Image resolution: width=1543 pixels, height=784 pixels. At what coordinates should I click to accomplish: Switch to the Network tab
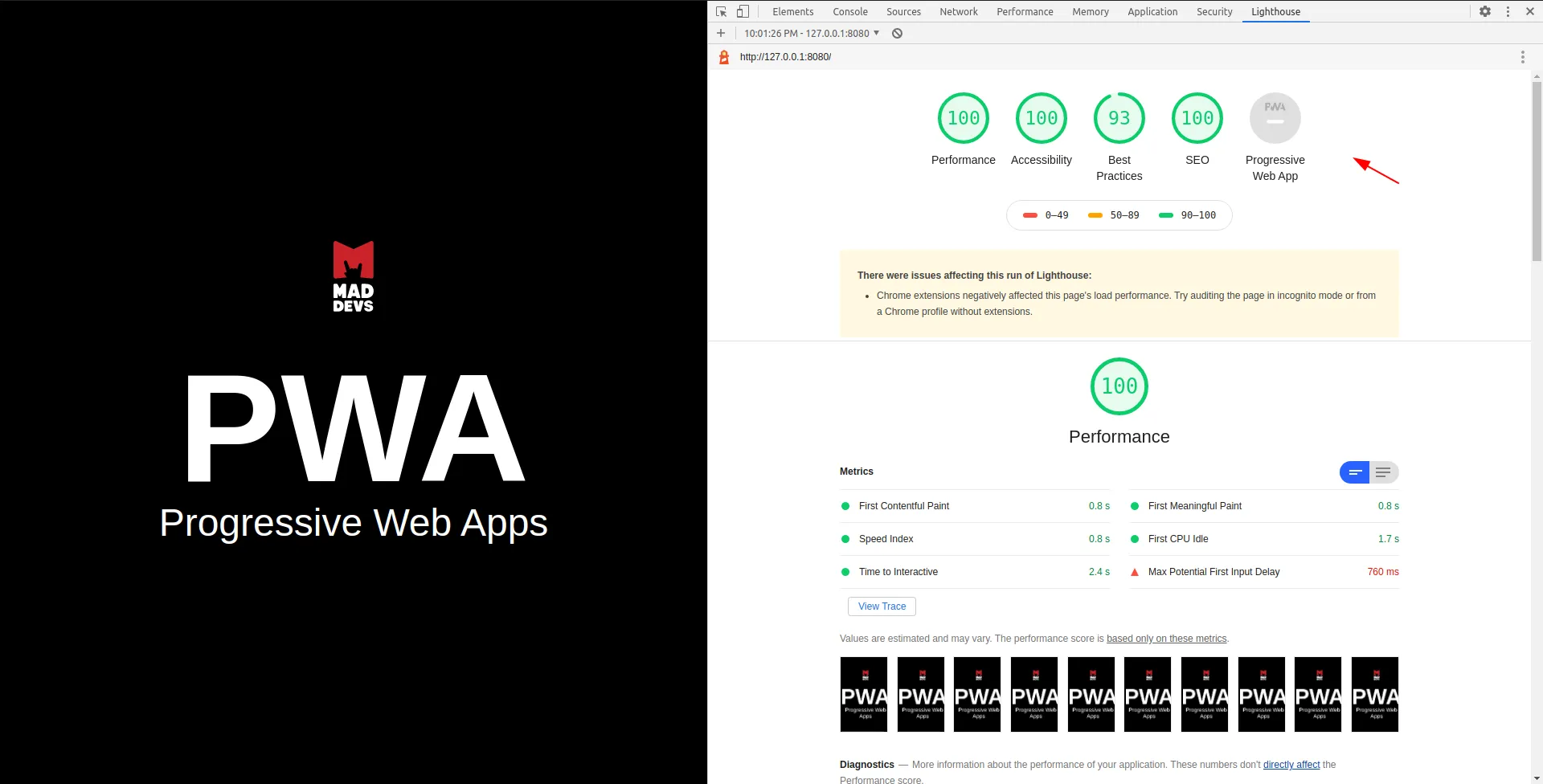coord(959,11)
